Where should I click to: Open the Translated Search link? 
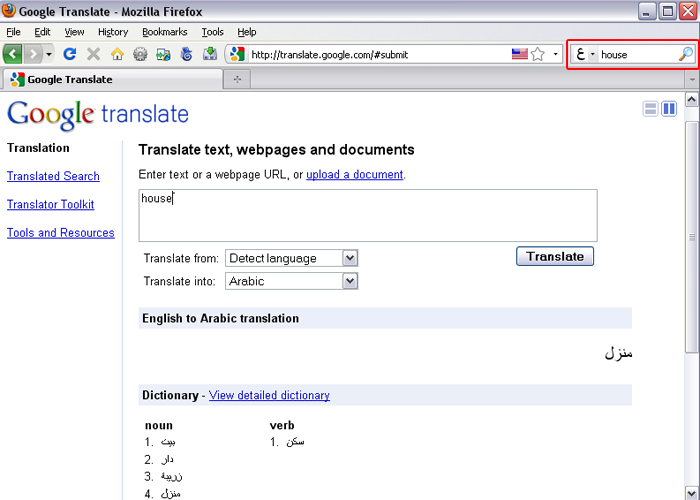click(53, 176)
